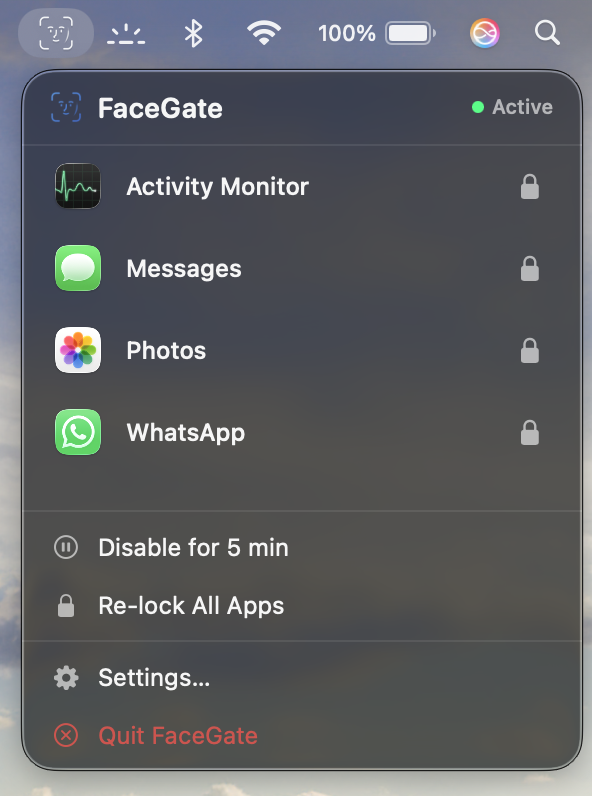Click the lock icon beside Re-lock All Apps
Viewport: 592px width, 796px height.
(x=66, y=606)
